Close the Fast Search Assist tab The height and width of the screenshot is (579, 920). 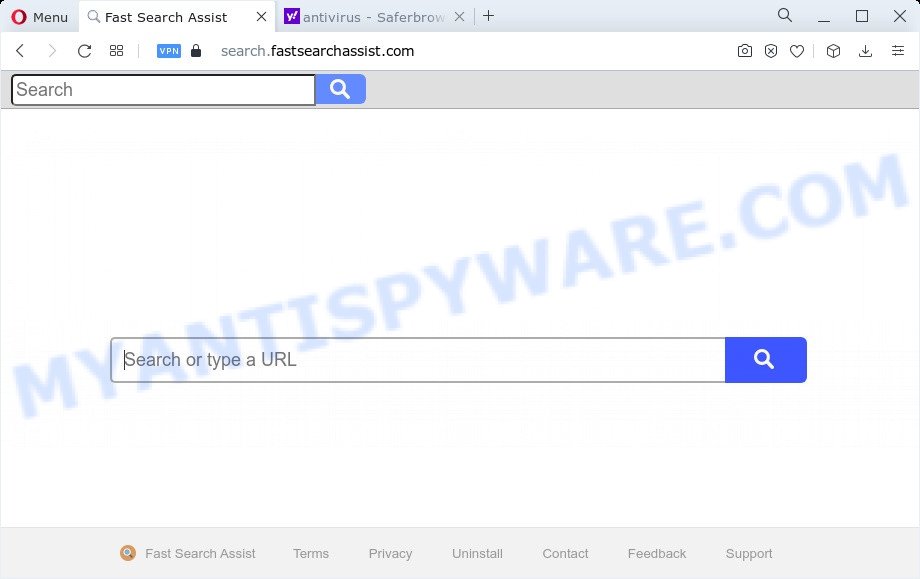pos(261,16)
